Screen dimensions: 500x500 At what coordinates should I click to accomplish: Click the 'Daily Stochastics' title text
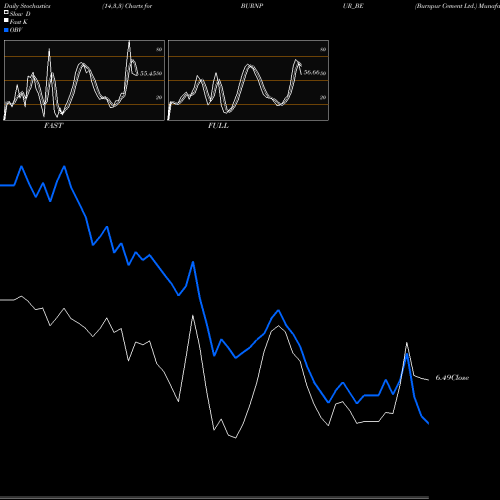tap(27, 6)
